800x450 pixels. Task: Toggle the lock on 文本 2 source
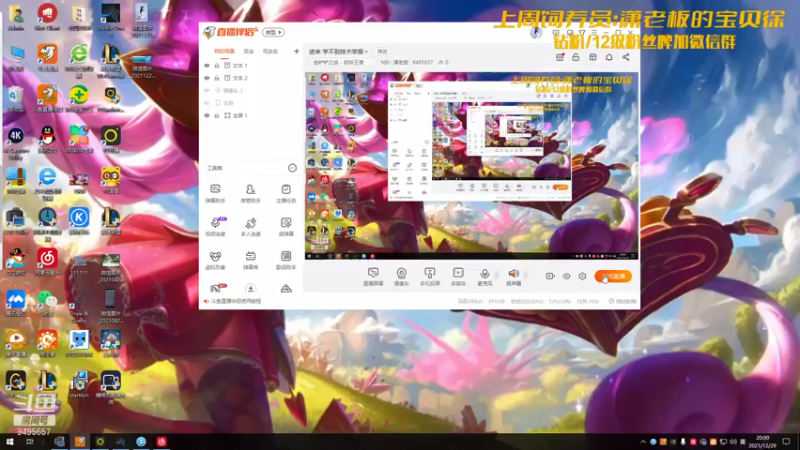tap(217, 78)
